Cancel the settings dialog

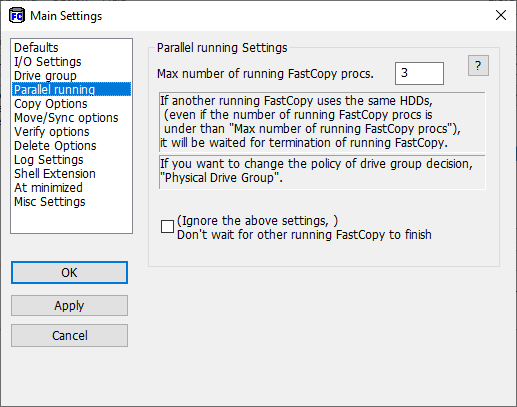(69, 335)
